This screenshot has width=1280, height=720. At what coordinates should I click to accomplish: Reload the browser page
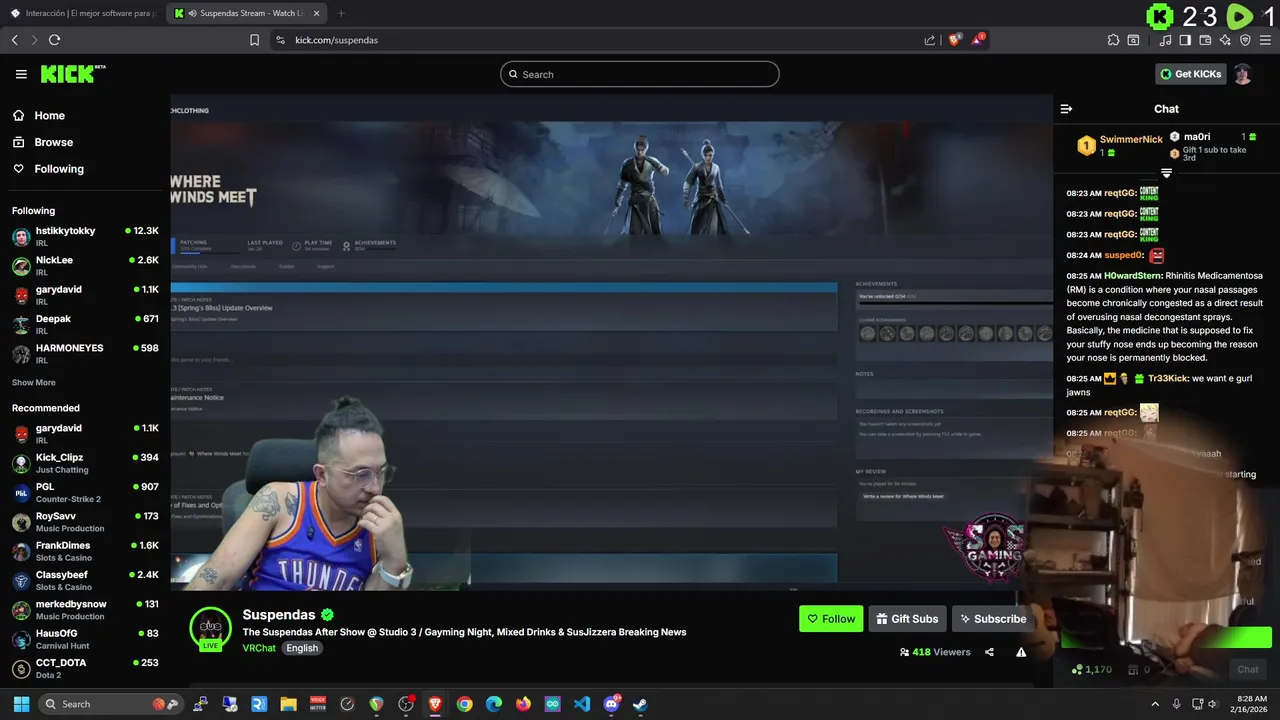point(54,40)
